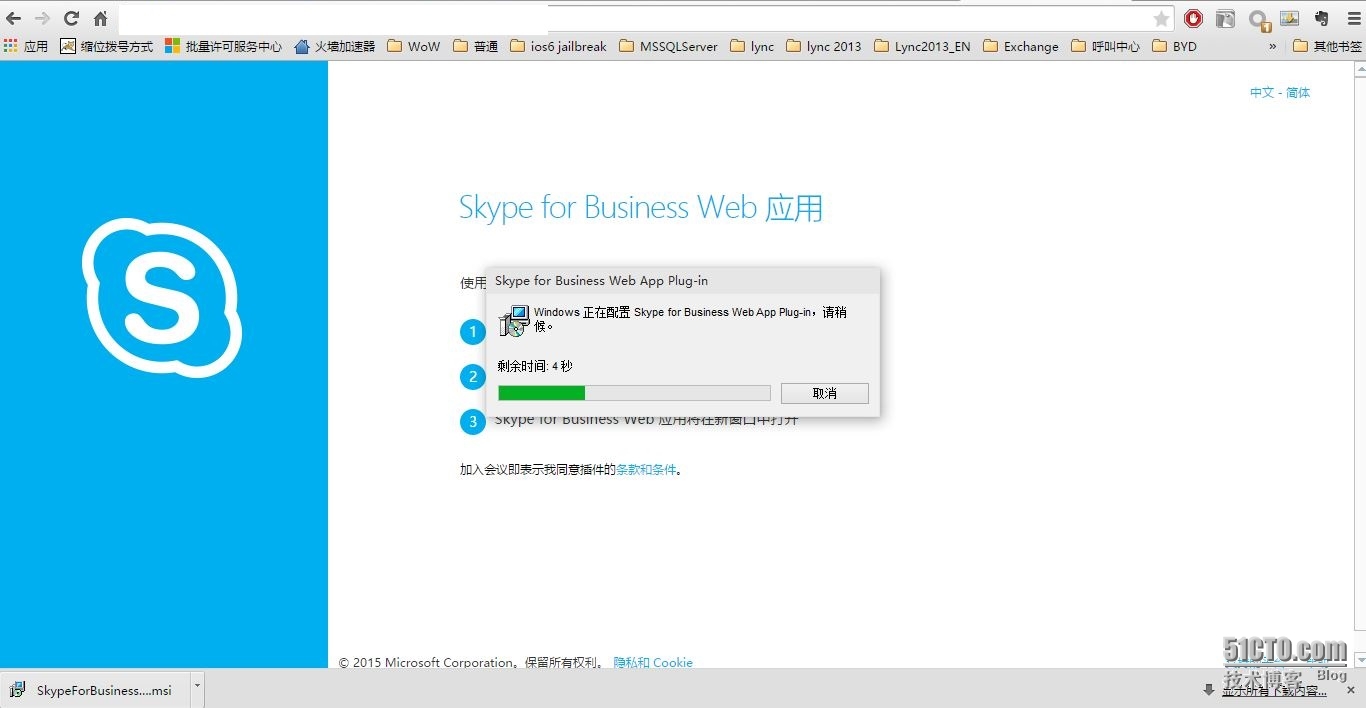
Task: Open the Exchange bookmark folder
Action: [x=1021, y=46]
